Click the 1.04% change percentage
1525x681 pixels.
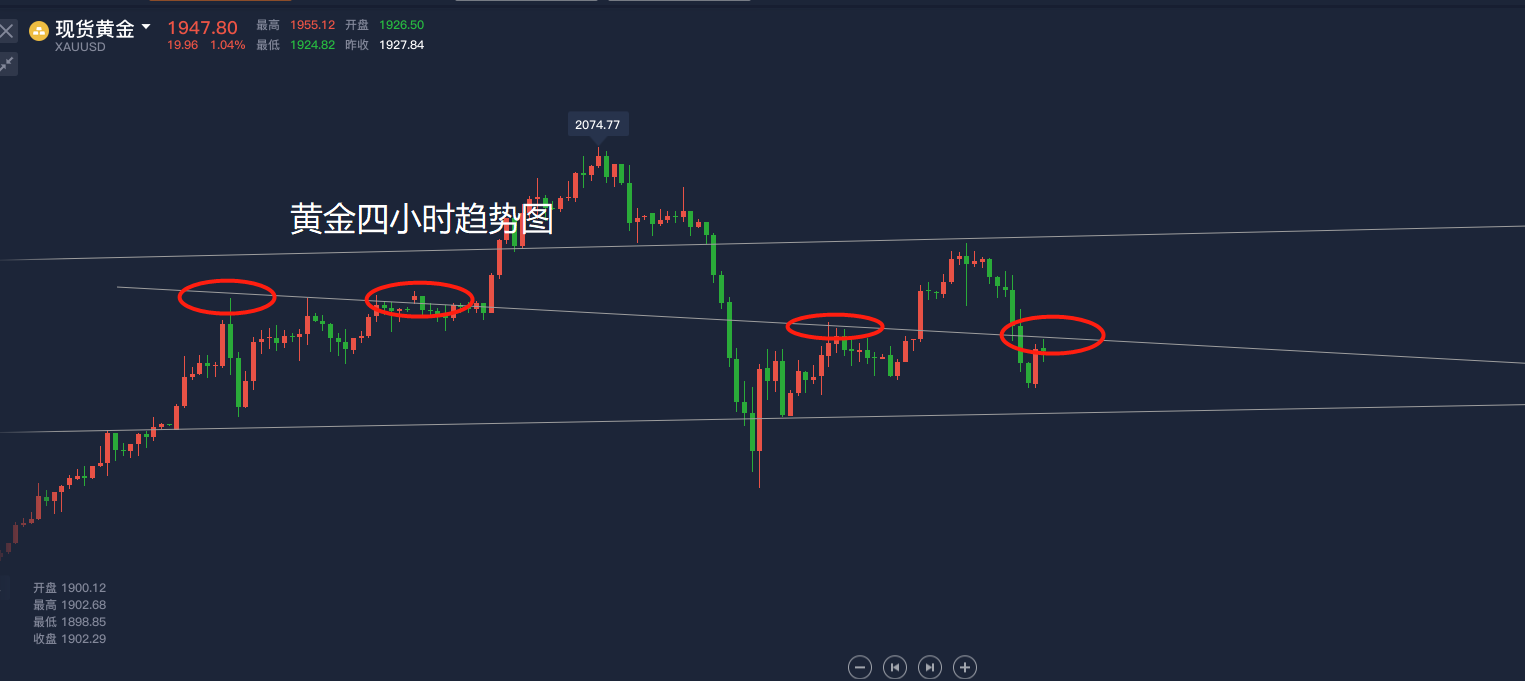[x=227, y=45]
